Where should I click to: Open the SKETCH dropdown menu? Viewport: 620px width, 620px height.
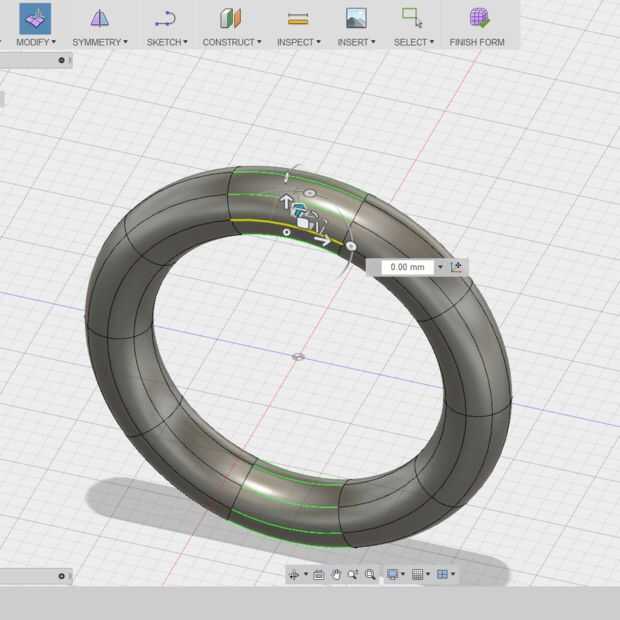point(167,42)
